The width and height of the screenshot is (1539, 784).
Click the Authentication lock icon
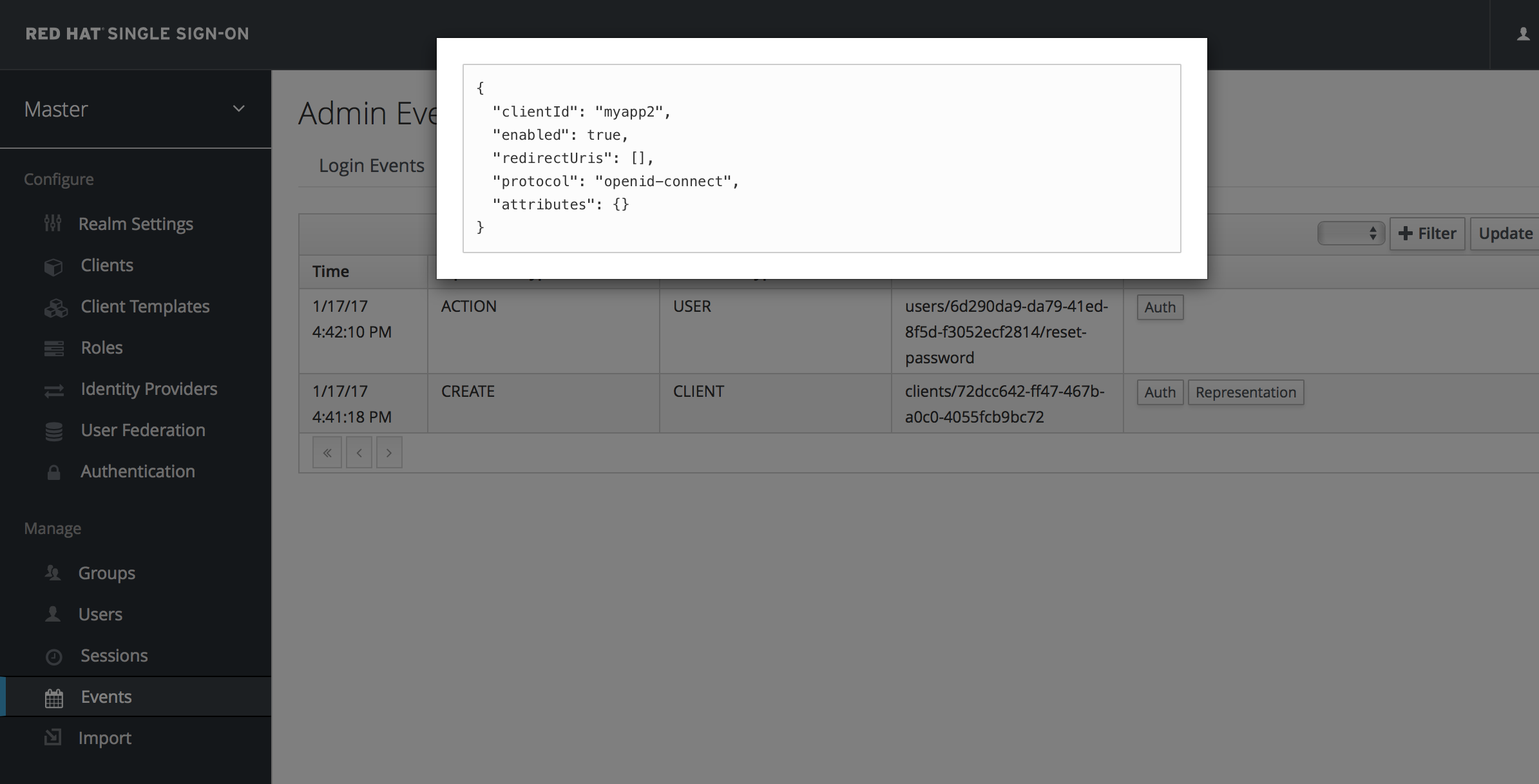coord(53,472)
